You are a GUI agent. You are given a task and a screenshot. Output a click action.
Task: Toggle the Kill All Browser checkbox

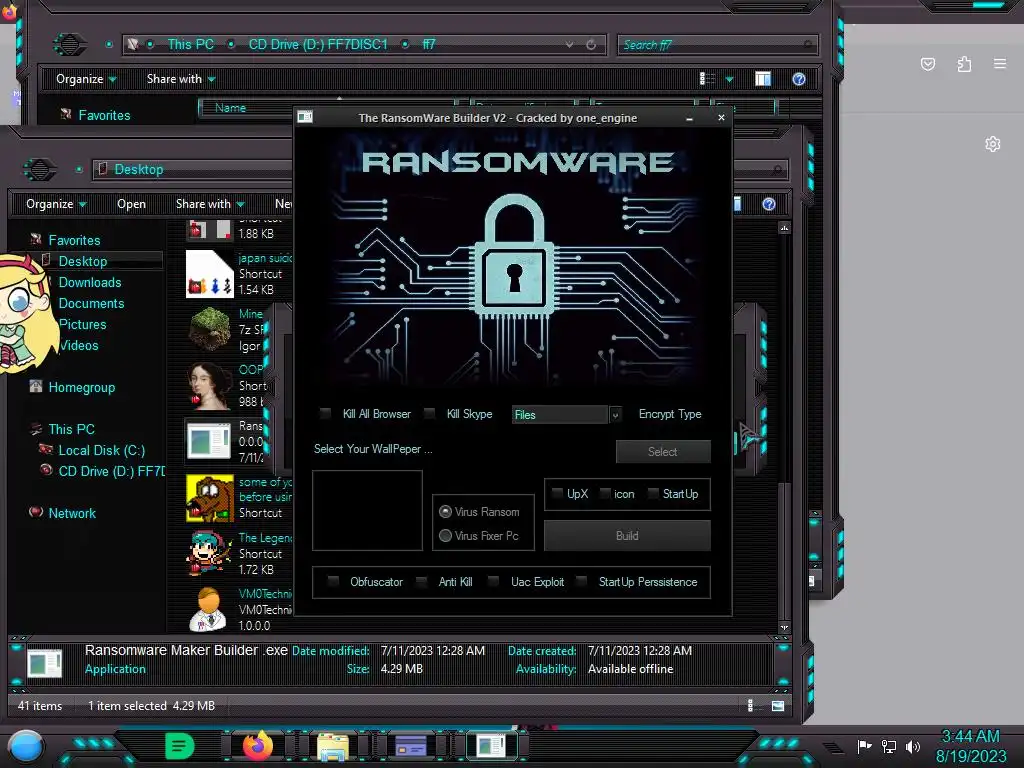click(325, 413)
